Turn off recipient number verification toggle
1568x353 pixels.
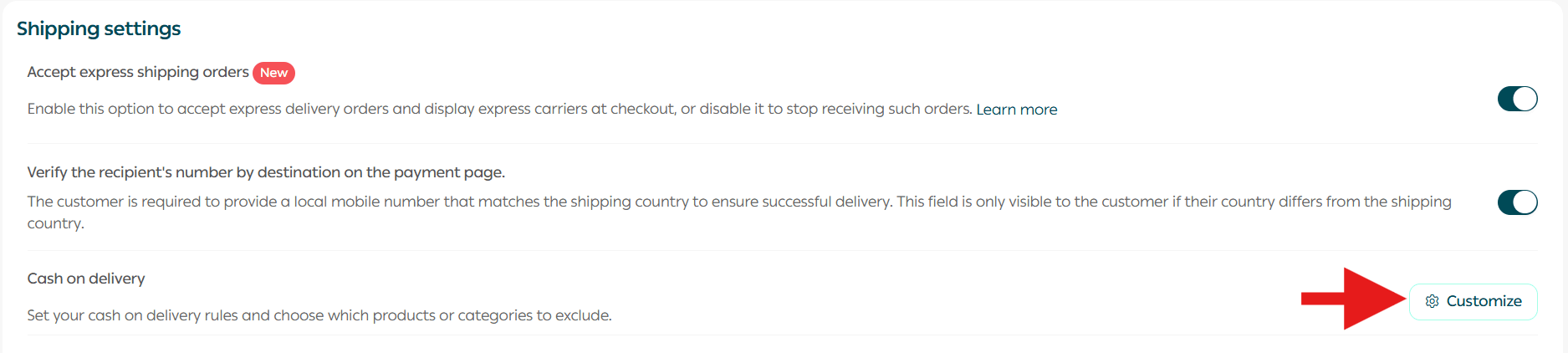(x=1517, y=202)
